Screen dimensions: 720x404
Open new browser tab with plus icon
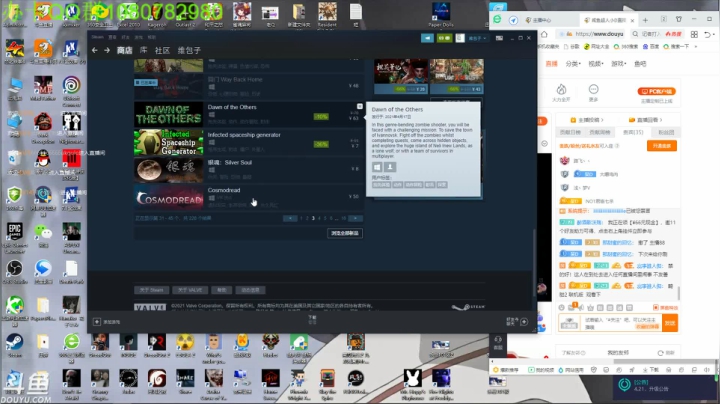pos(645,20)
